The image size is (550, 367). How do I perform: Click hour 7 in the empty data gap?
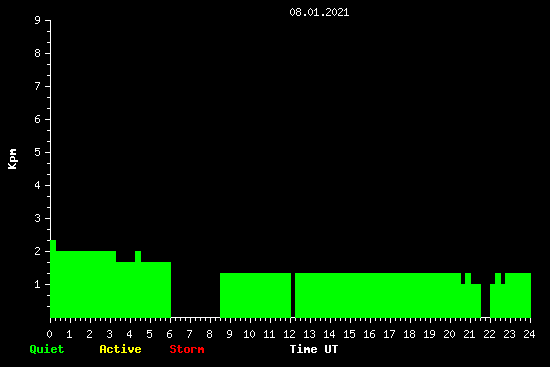pyautogui.click(x=190, y=334)
